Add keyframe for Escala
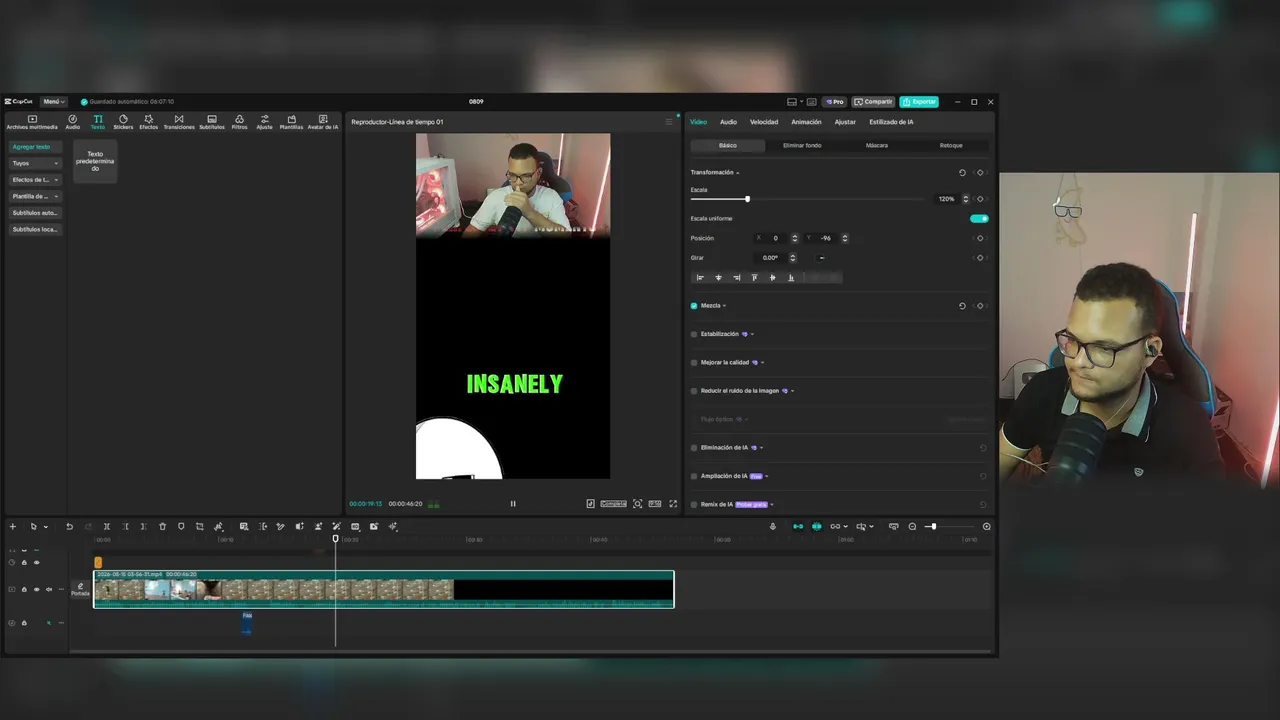This screenshot has width=1280, height=720. coord(980,199)
